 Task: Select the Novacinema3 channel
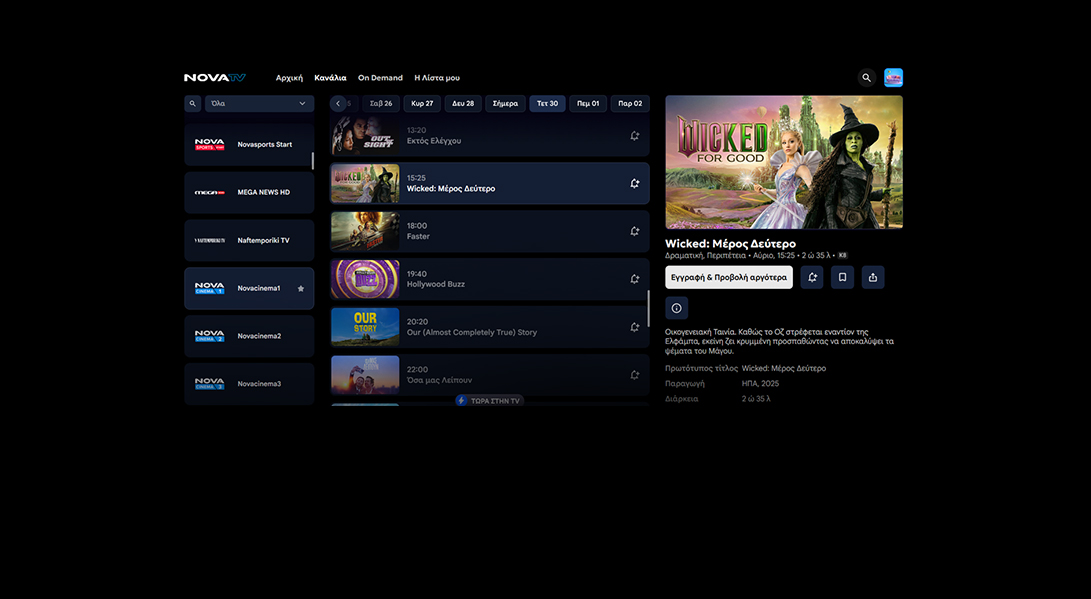pos(249,383)
